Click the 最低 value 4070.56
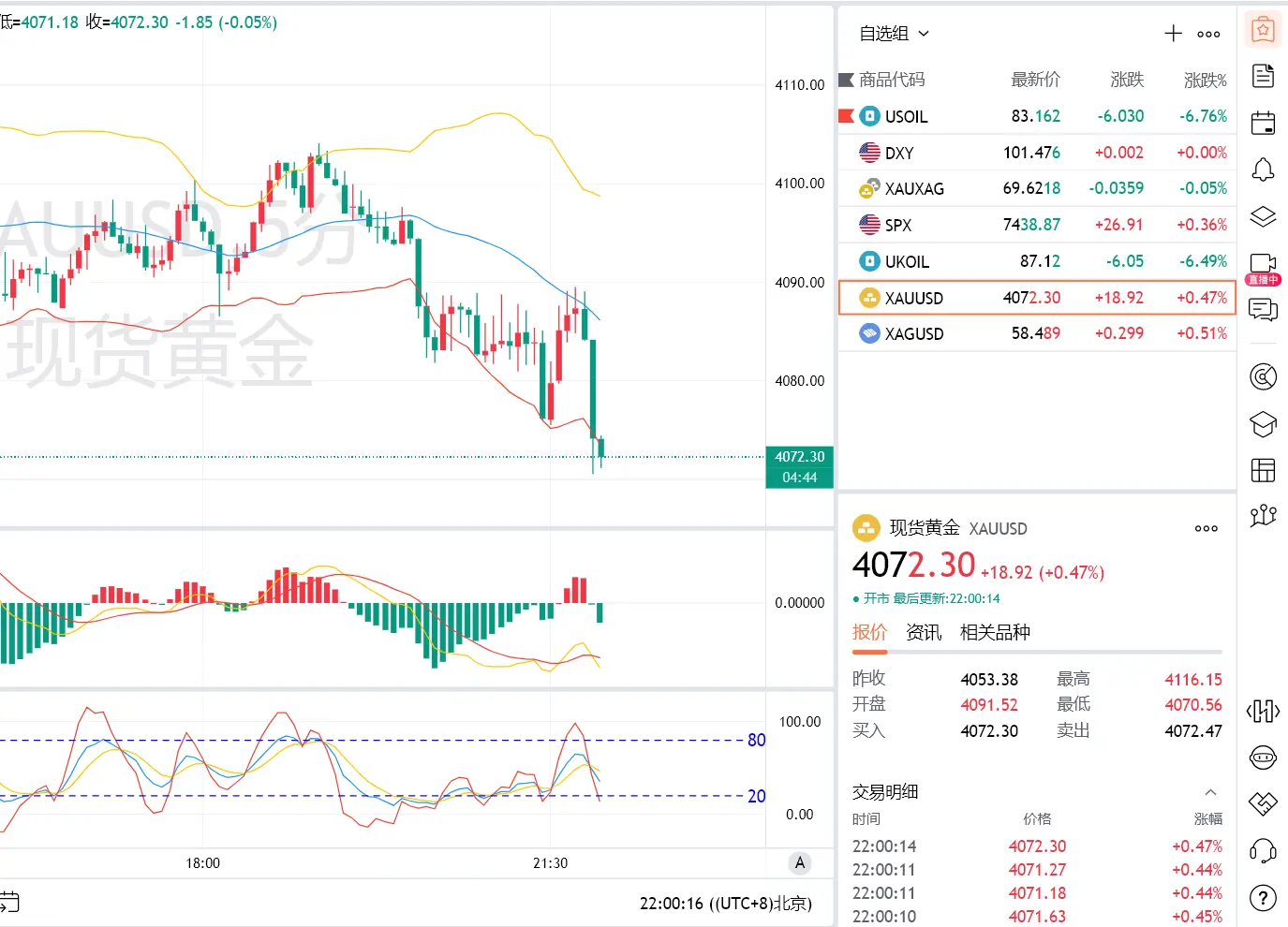The width and height of the screenshot is (1288, 927). point(1193,704)
